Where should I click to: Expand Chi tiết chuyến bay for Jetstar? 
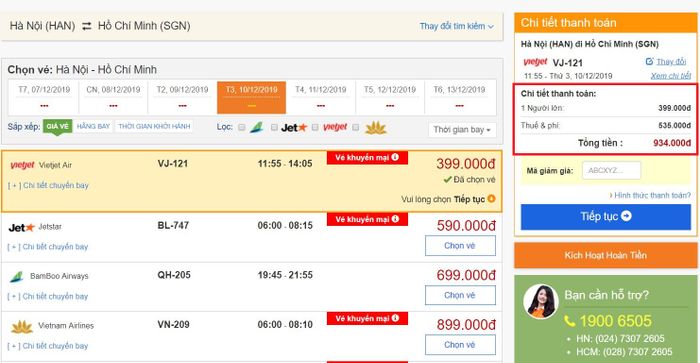(x=48, y=246)
